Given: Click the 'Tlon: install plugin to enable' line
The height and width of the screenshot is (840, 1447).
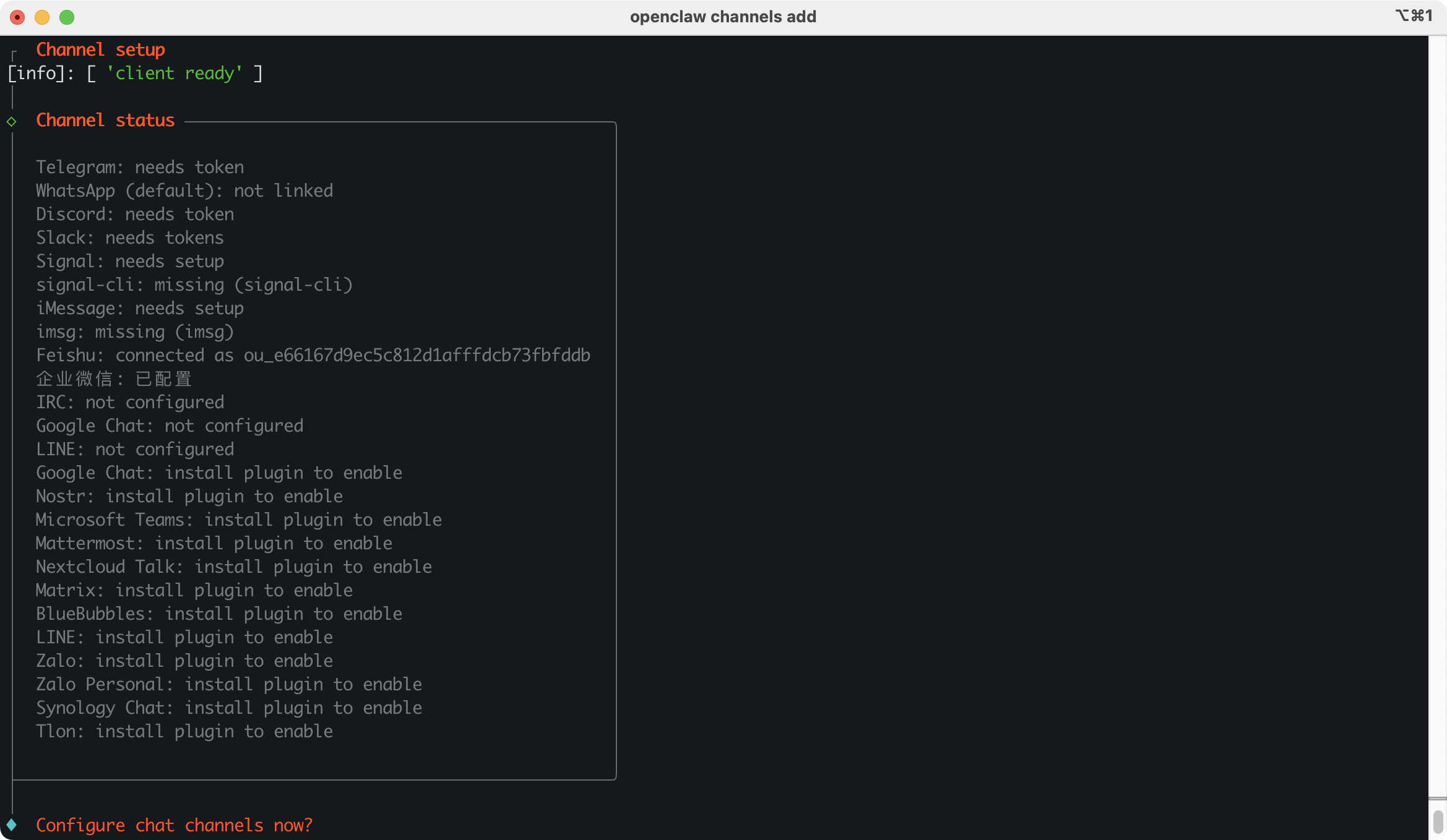Looking at the screenshot, I should coord(184,731).
